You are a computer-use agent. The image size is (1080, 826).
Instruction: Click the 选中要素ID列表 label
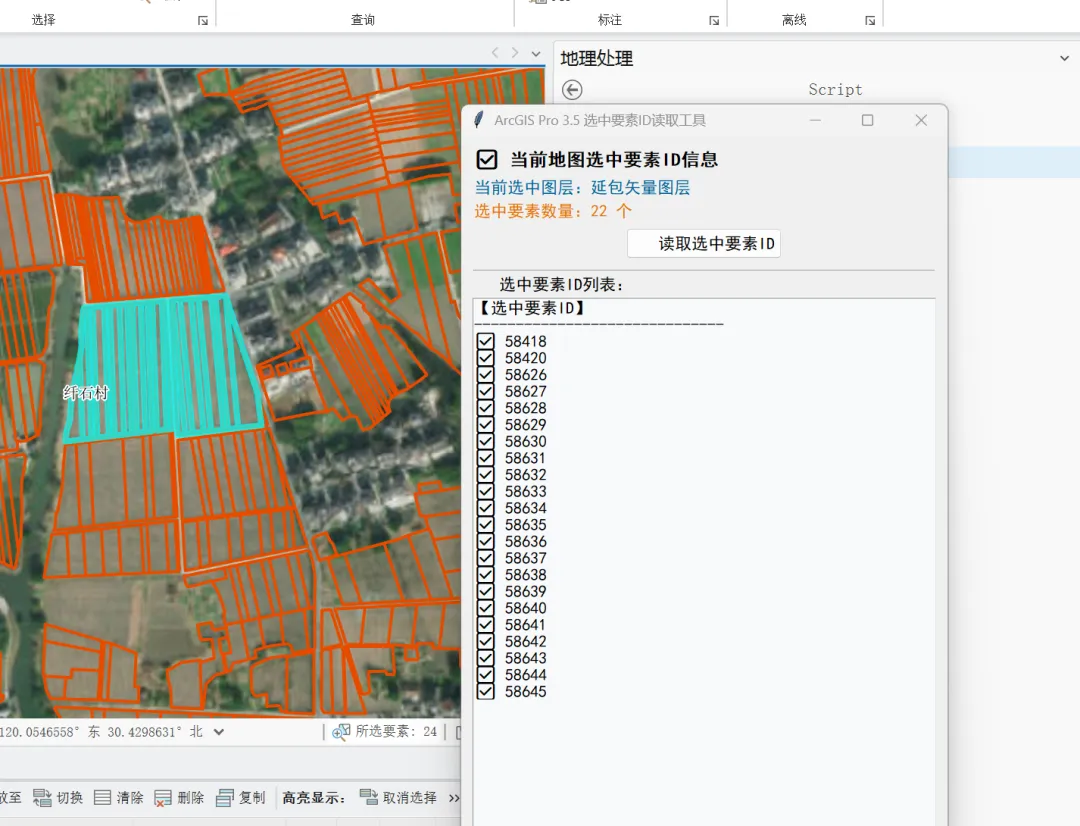561,285
